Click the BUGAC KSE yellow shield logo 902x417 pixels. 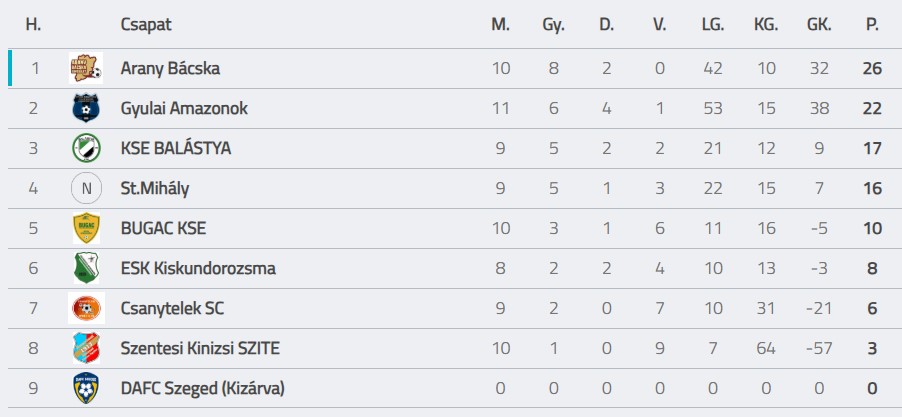[86, 228]
